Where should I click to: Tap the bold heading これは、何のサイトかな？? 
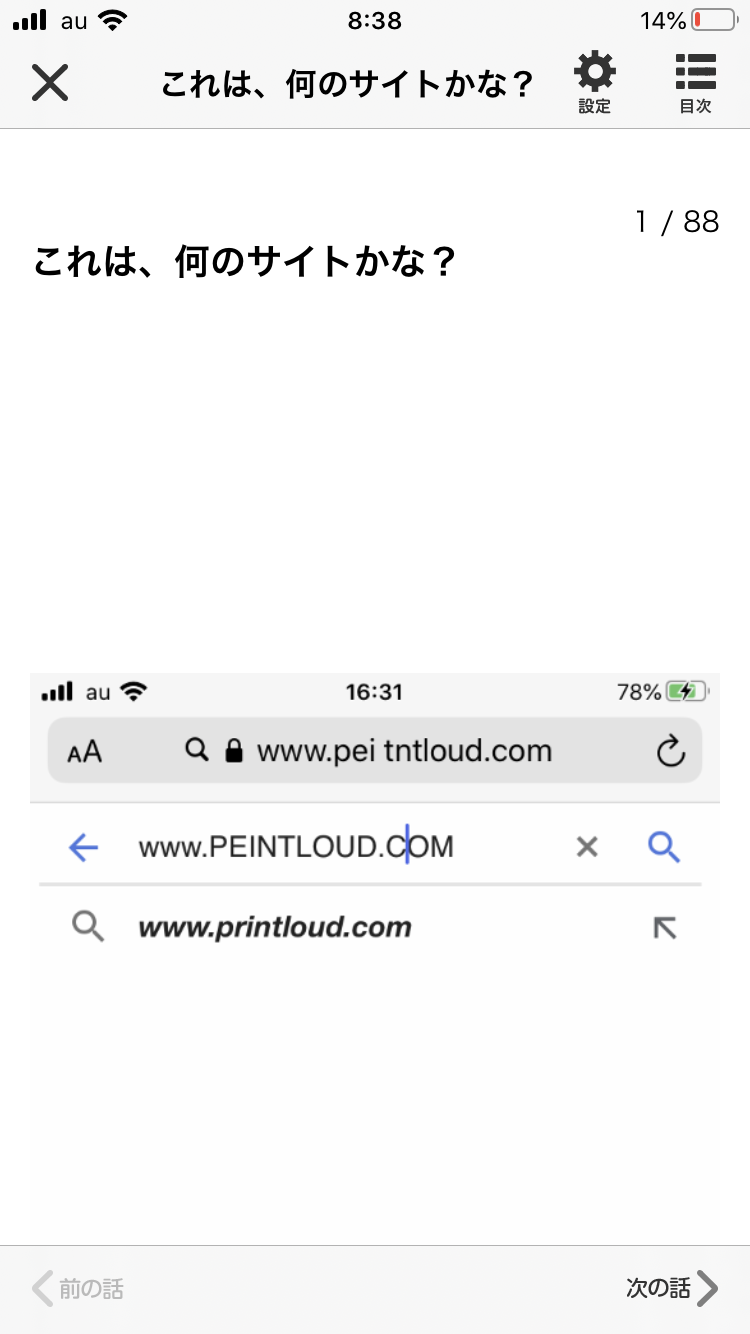click(x=245, y=263)
